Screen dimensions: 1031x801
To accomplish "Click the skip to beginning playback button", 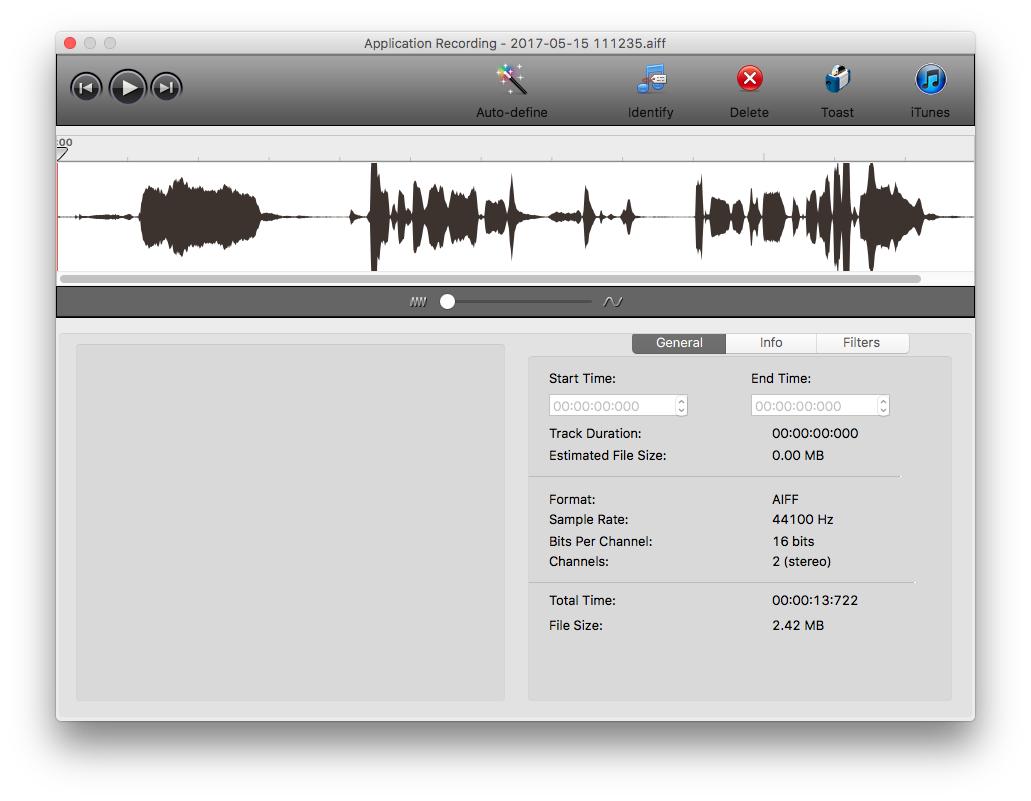I will [x=86, y=87].
